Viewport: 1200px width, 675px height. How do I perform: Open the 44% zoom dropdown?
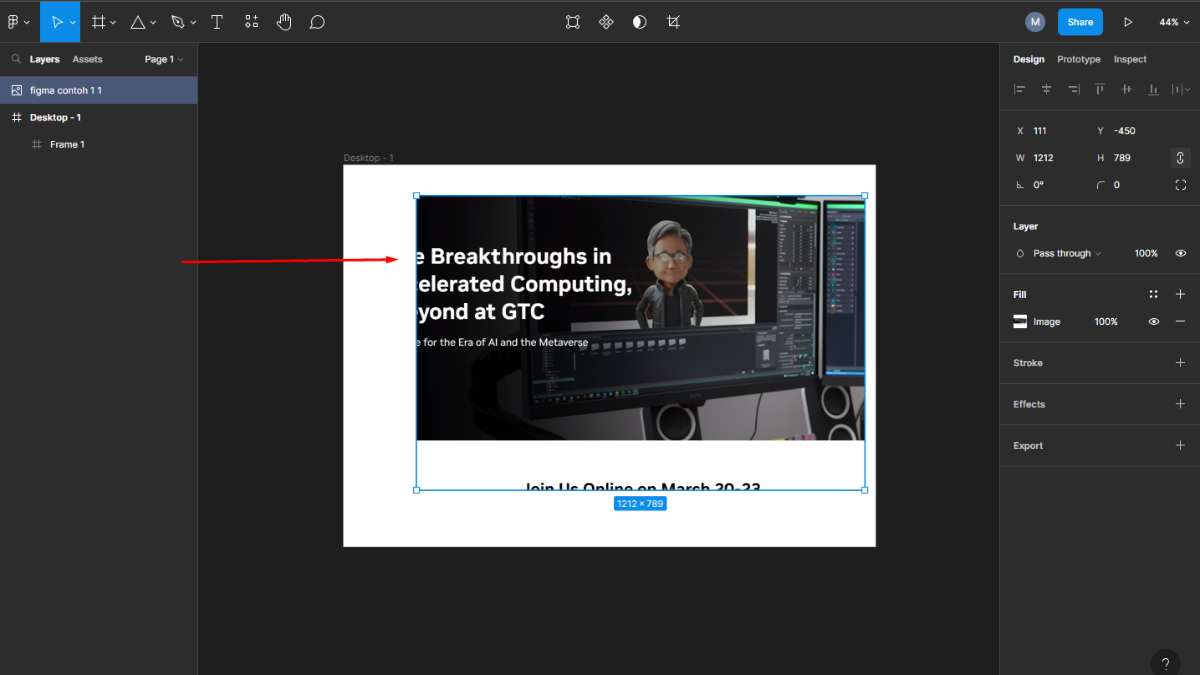(1173, 22)
